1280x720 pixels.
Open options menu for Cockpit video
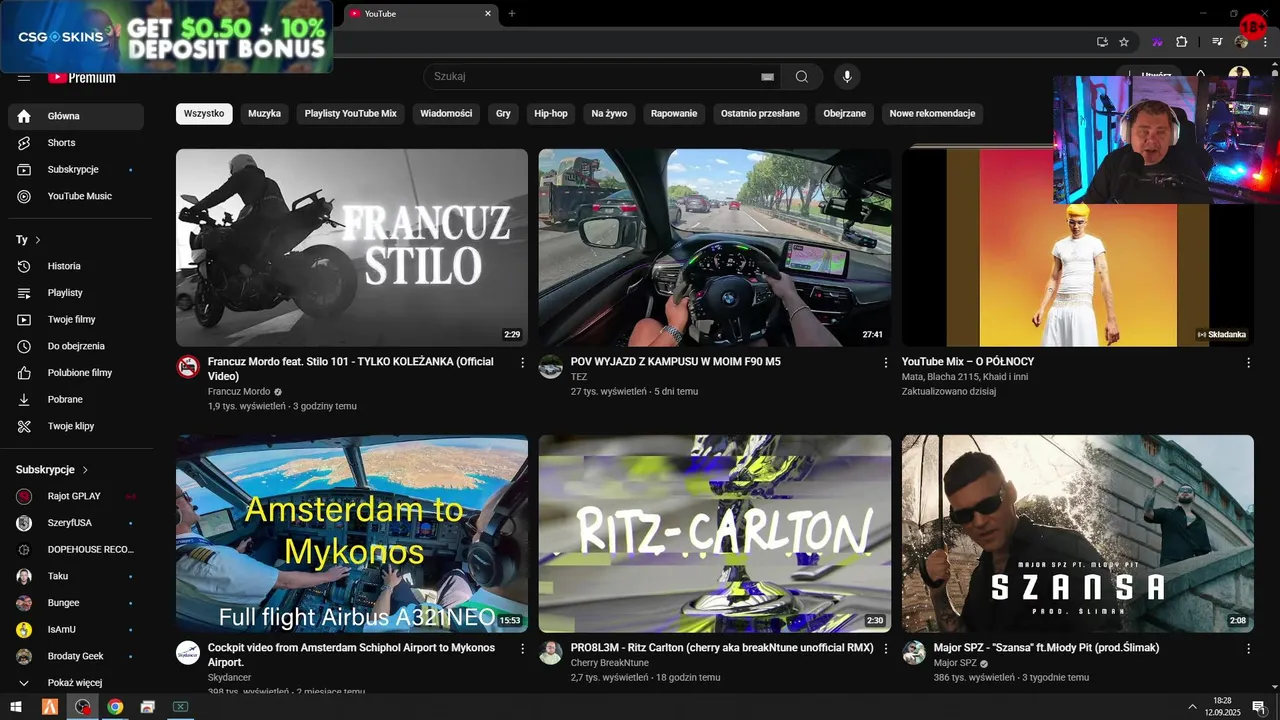tap(522, 649)
